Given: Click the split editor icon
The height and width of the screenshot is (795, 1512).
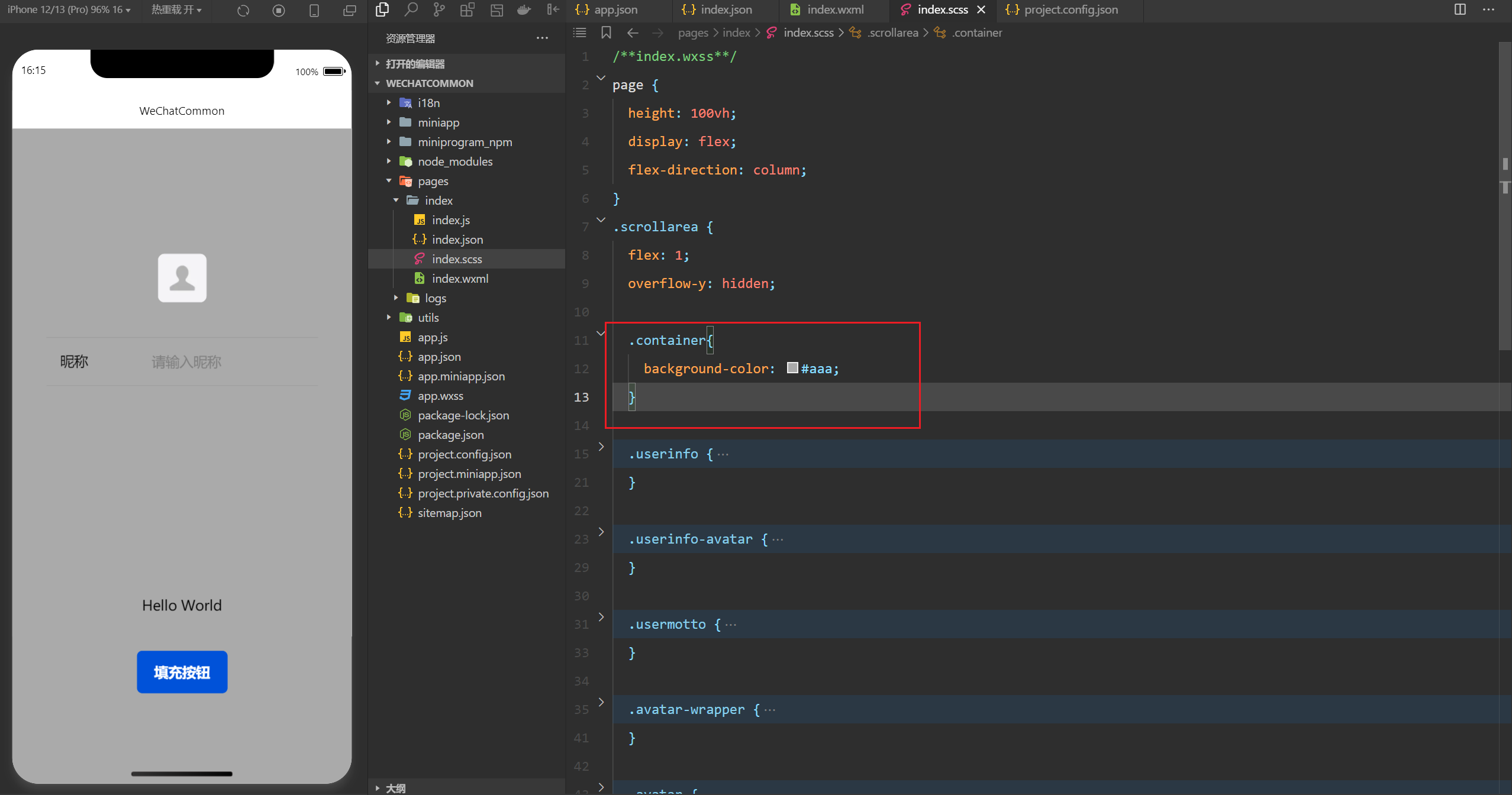Looking at the screenshot, I should point(1460,9).
